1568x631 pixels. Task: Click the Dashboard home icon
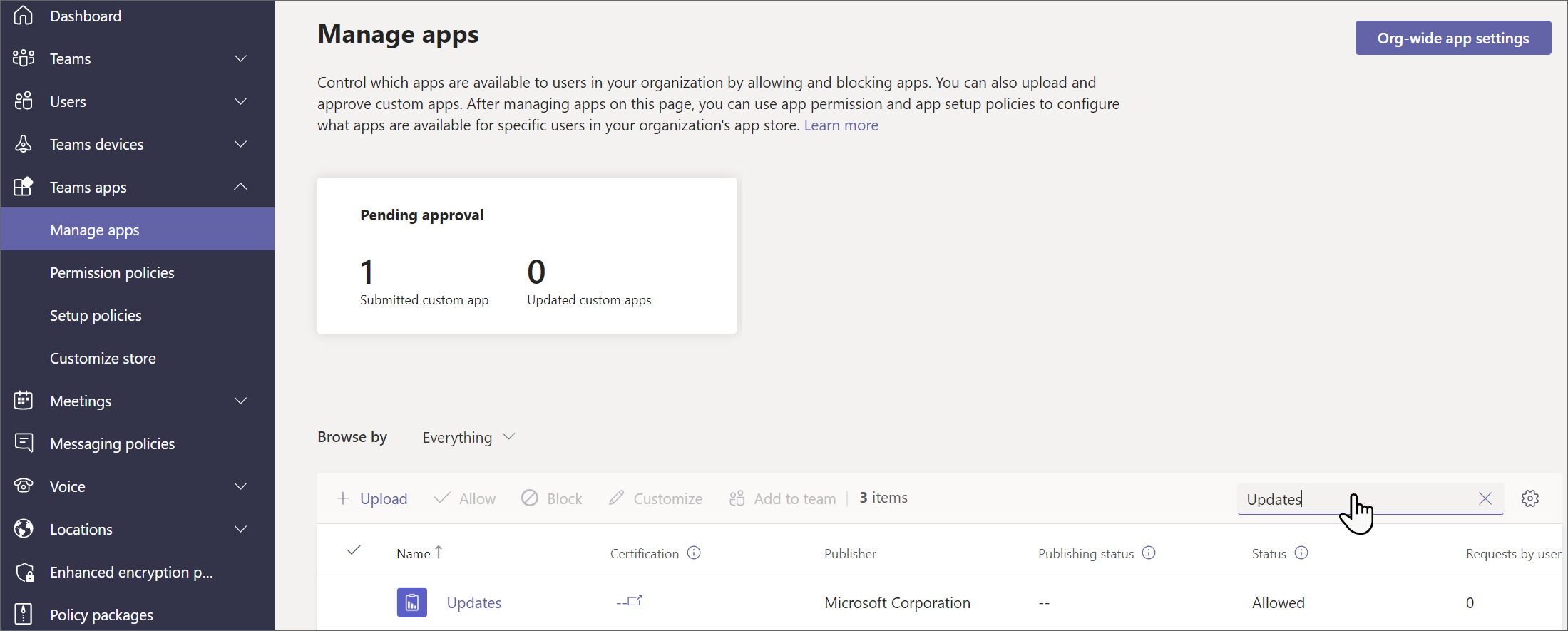tap(24, 16)
